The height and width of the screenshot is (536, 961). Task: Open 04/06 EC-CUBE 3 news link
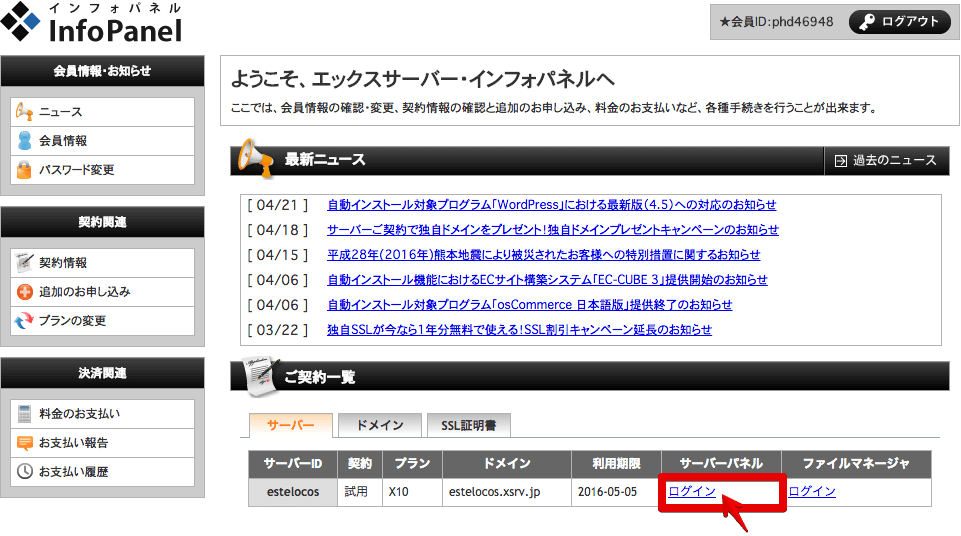click(x=547, y=280)
